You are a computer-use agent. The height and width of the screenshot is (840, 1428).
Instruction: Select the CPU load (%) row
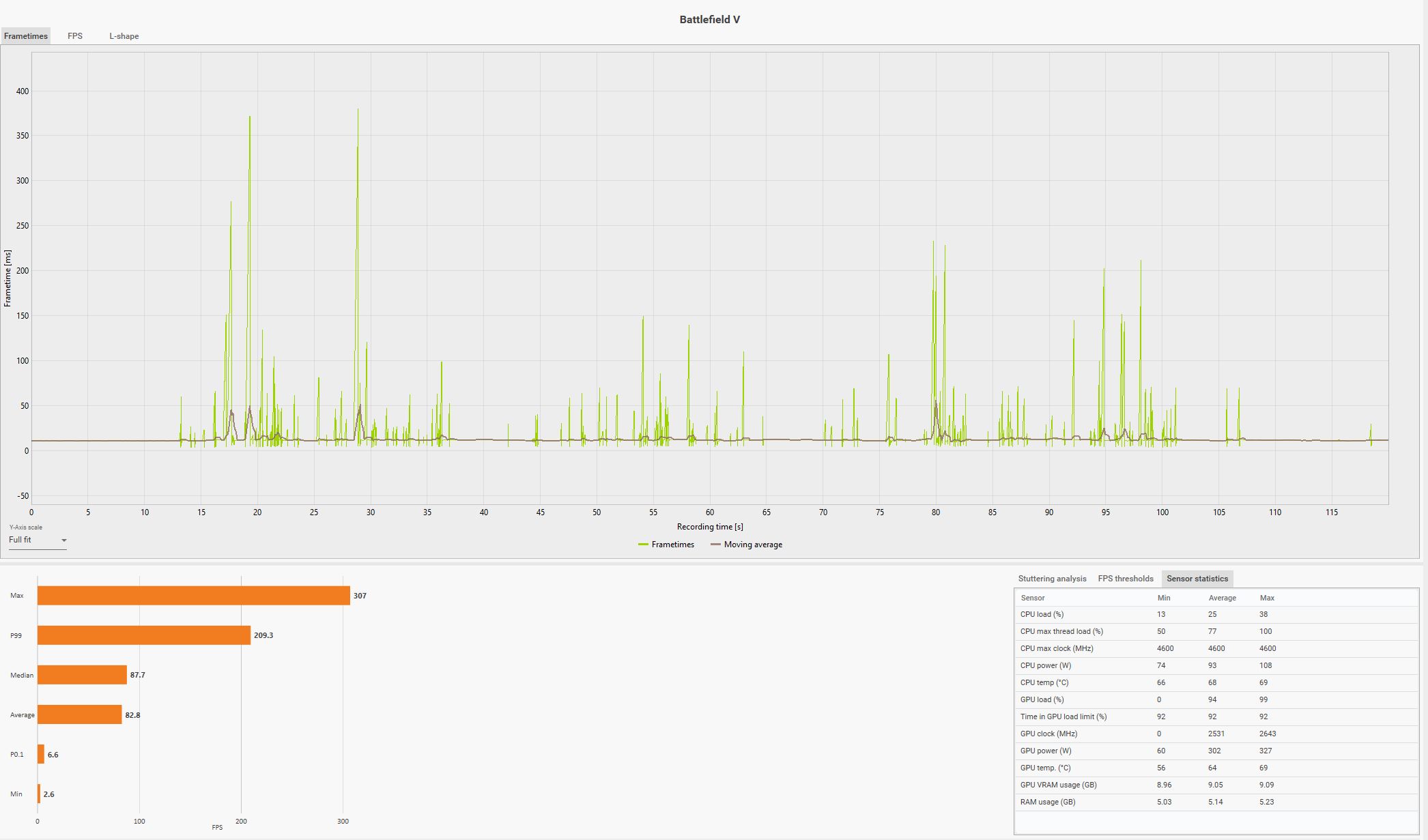1042,614
